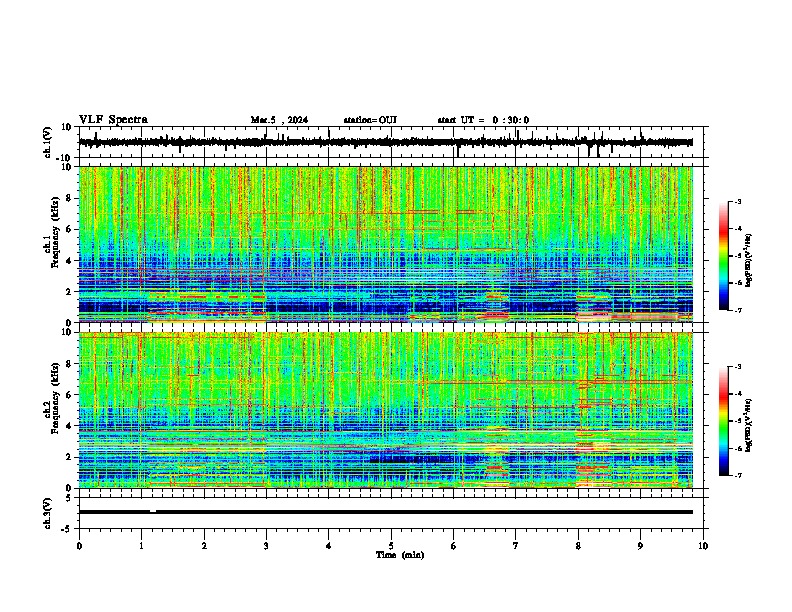Click the ch.3 black voltage trace bar
792x612 pixels.
(x=386, y=512)
